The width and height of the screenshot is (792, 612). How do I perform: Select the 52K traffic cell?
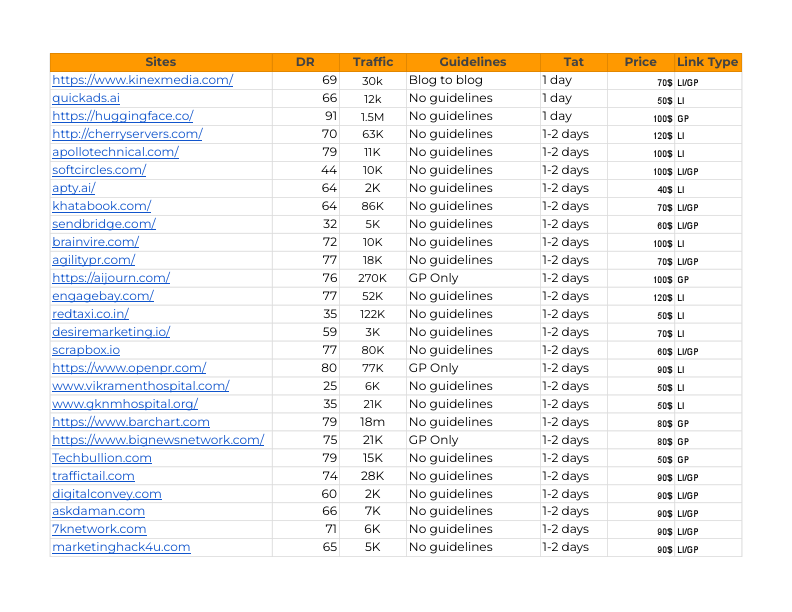click(373, 296)
